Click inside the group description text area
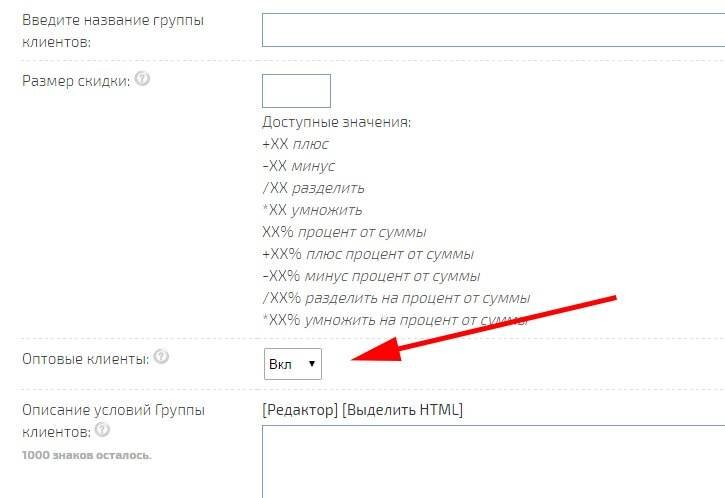This screenshot has width=725, height=498. (x=492, y=462)
